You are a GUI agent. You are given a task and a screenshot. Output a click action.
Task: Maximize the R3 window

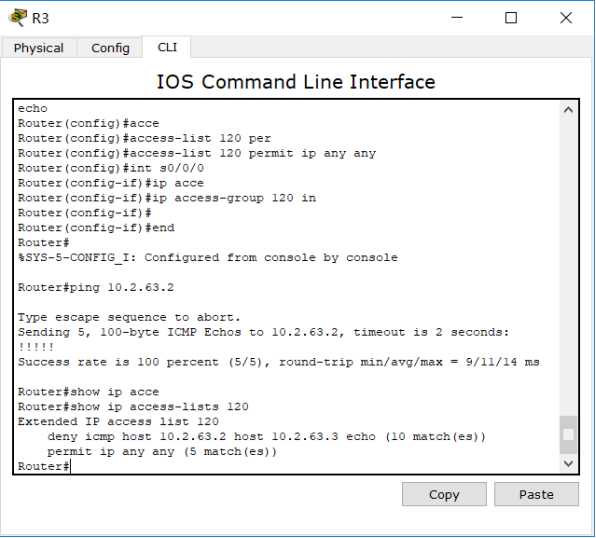(x=510, y=17)
